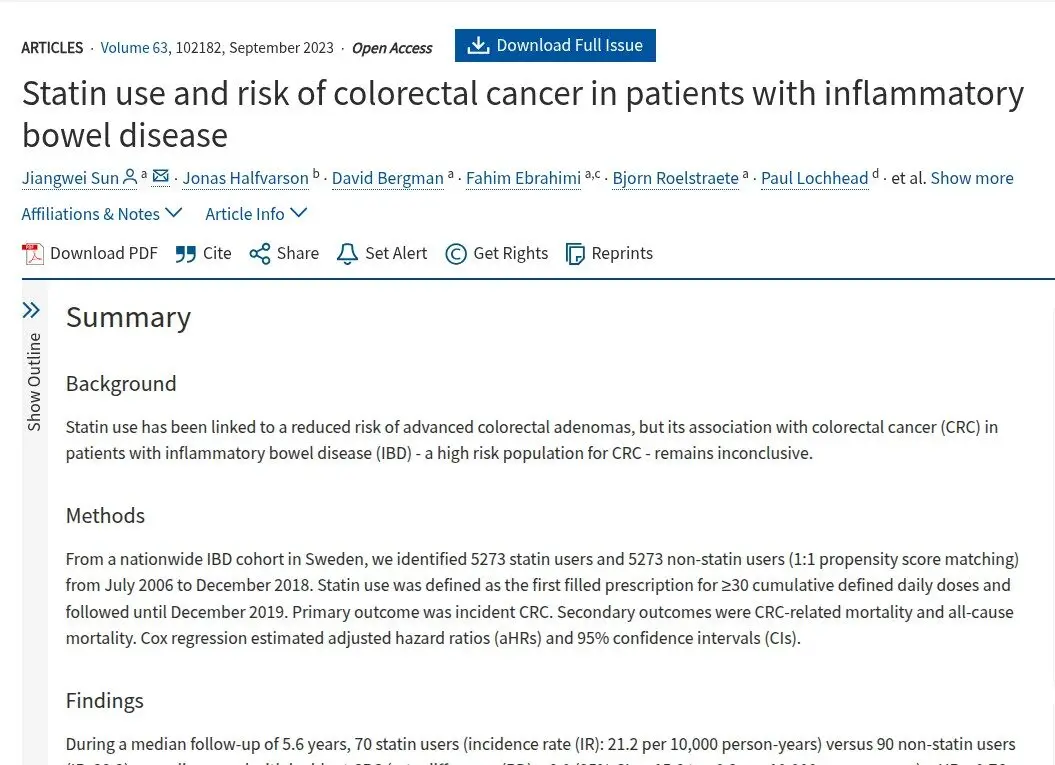Click David Bergman author name
The width and height of the screenshot is (1055, 765).
click(x=388, y=178)
